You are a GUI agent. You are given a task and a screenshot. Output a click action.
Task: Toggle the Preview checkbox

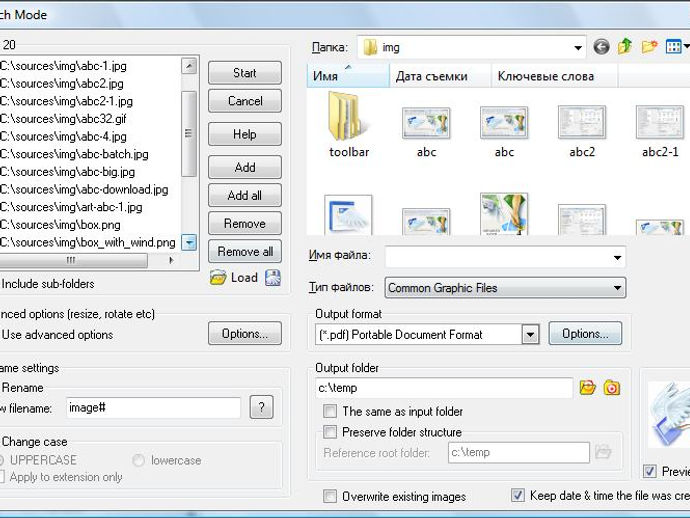pyautogui.click(x=650, y=471)
